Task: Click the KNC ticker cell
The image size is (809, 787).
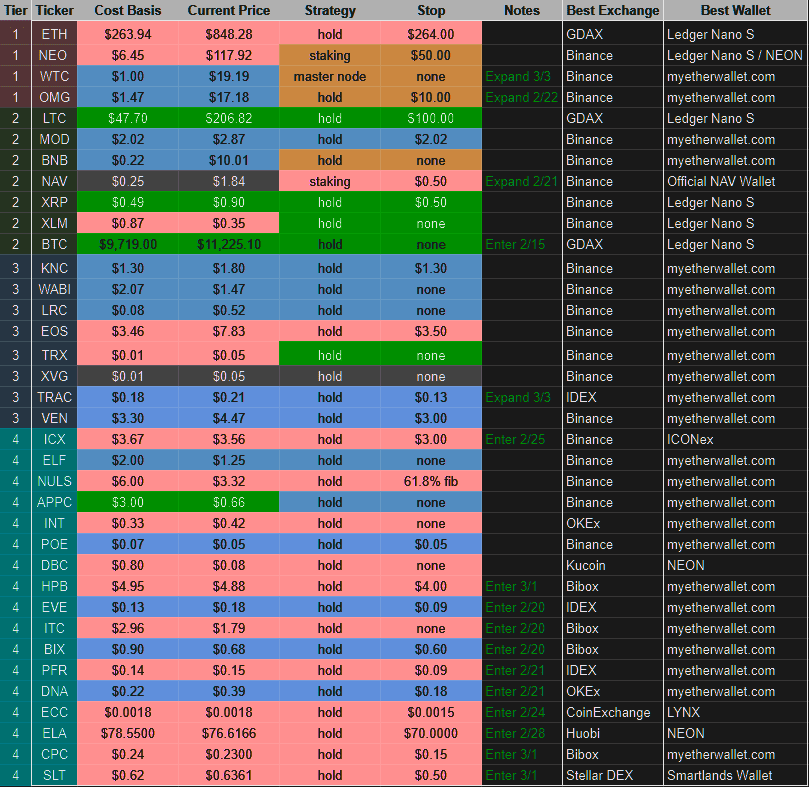Action: (54, 268)
